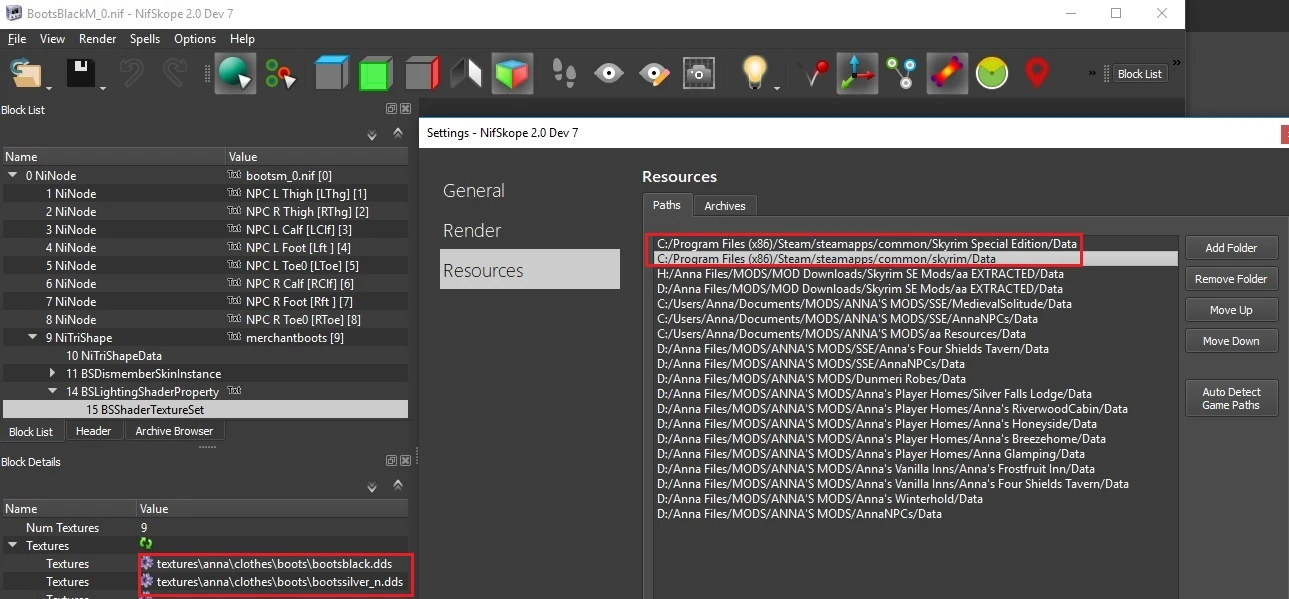The image size is (1289, 599).
Task: Select the MedievalSolitude/Data path row
Action: [915, 304]
